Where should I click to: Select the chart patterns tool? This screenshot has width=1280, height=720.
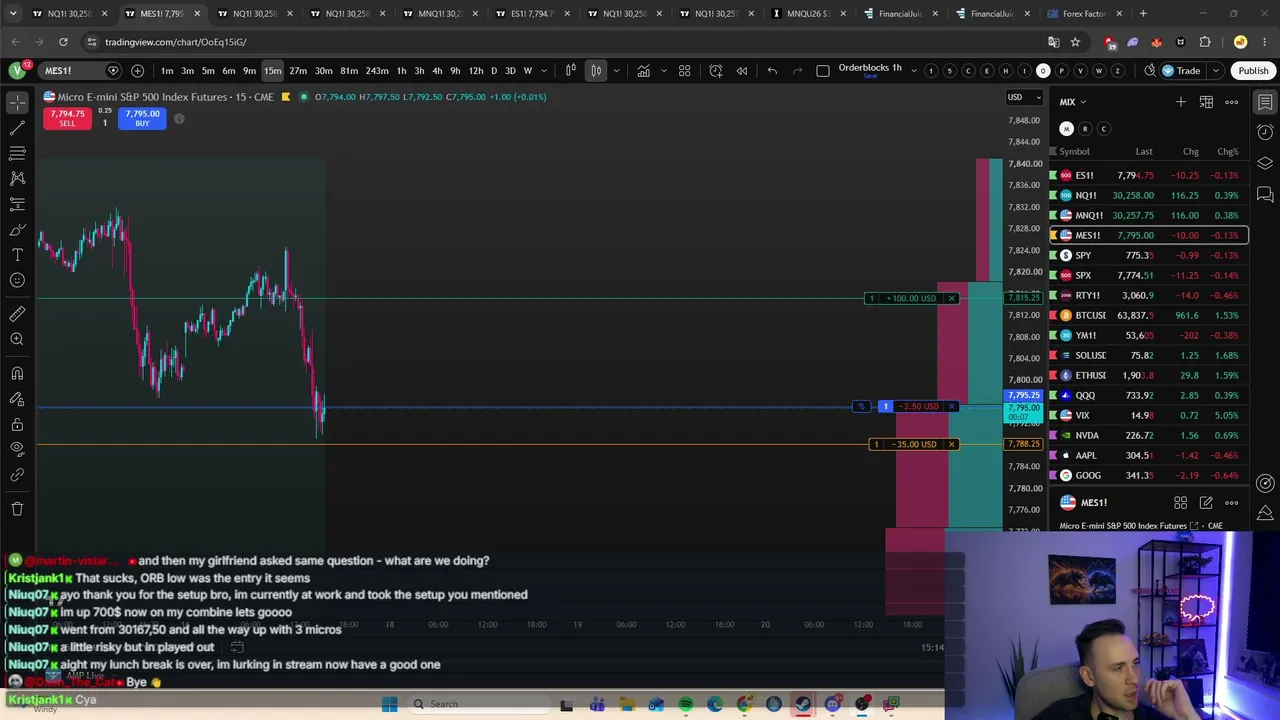tap(17, 178)
